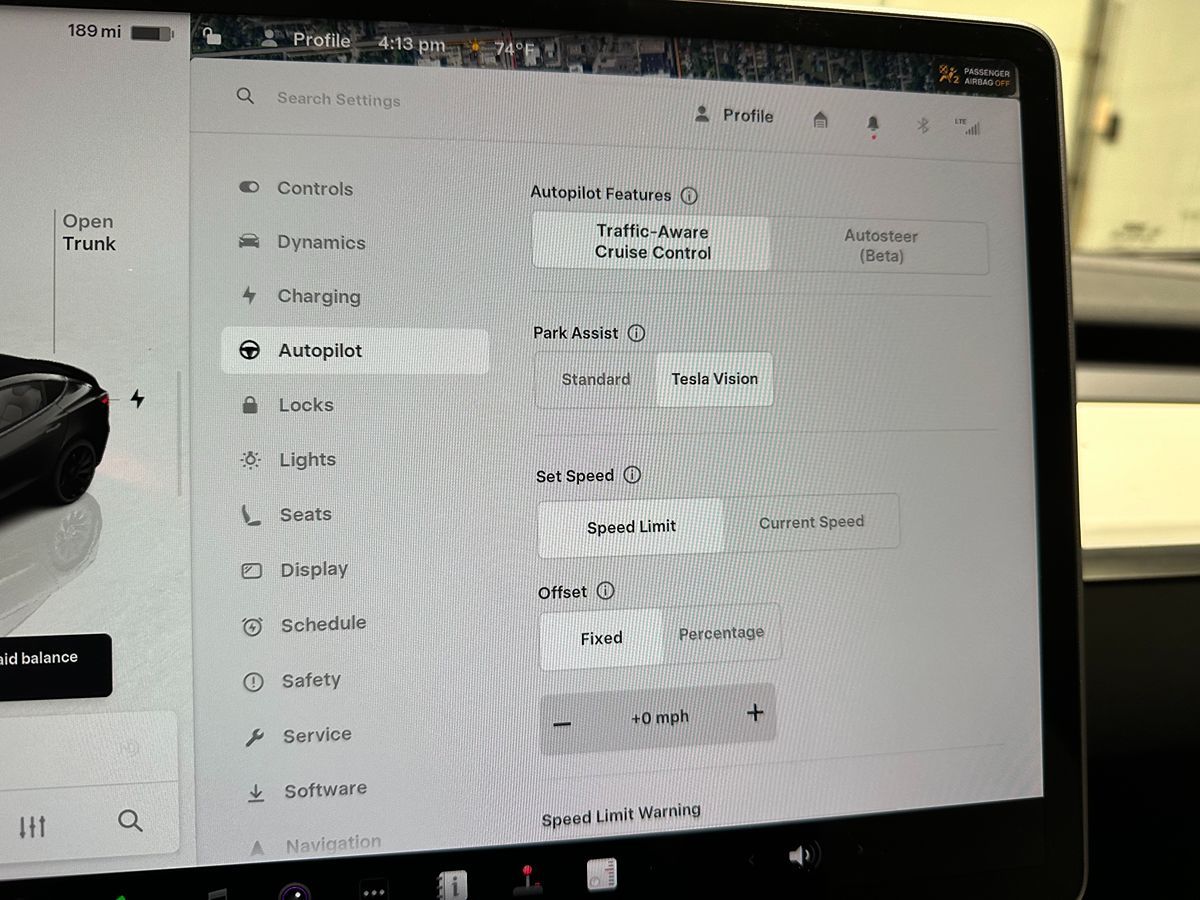The height and width of the screenshot is (900, 1200).
Task: Open the energy/calendar app icon in bottom bar
Action: [601, 874]
